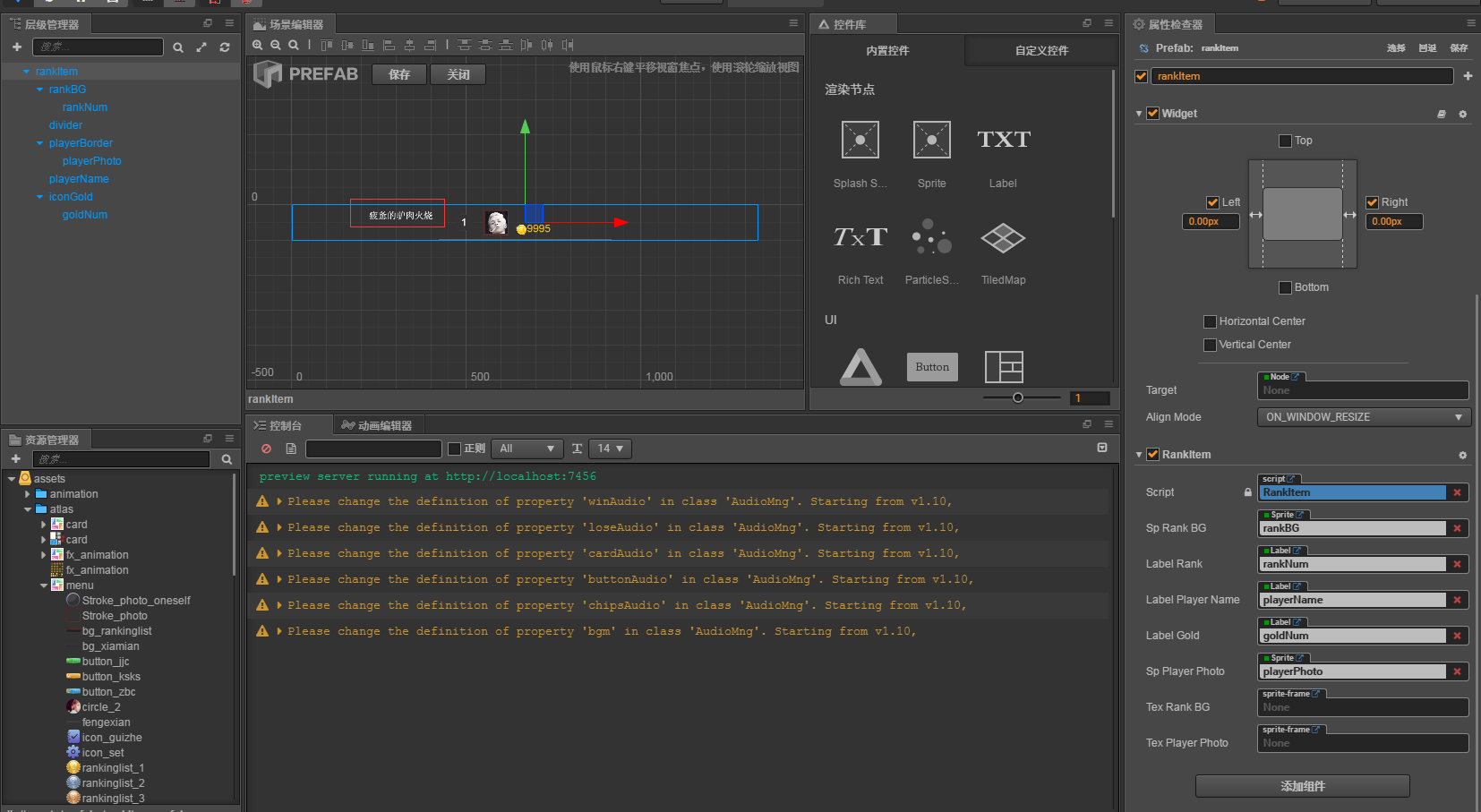The height and width of the screenshot is (812, 1481).
Task: Open the 自定义控件 tab
Action: click(1041, 51)
